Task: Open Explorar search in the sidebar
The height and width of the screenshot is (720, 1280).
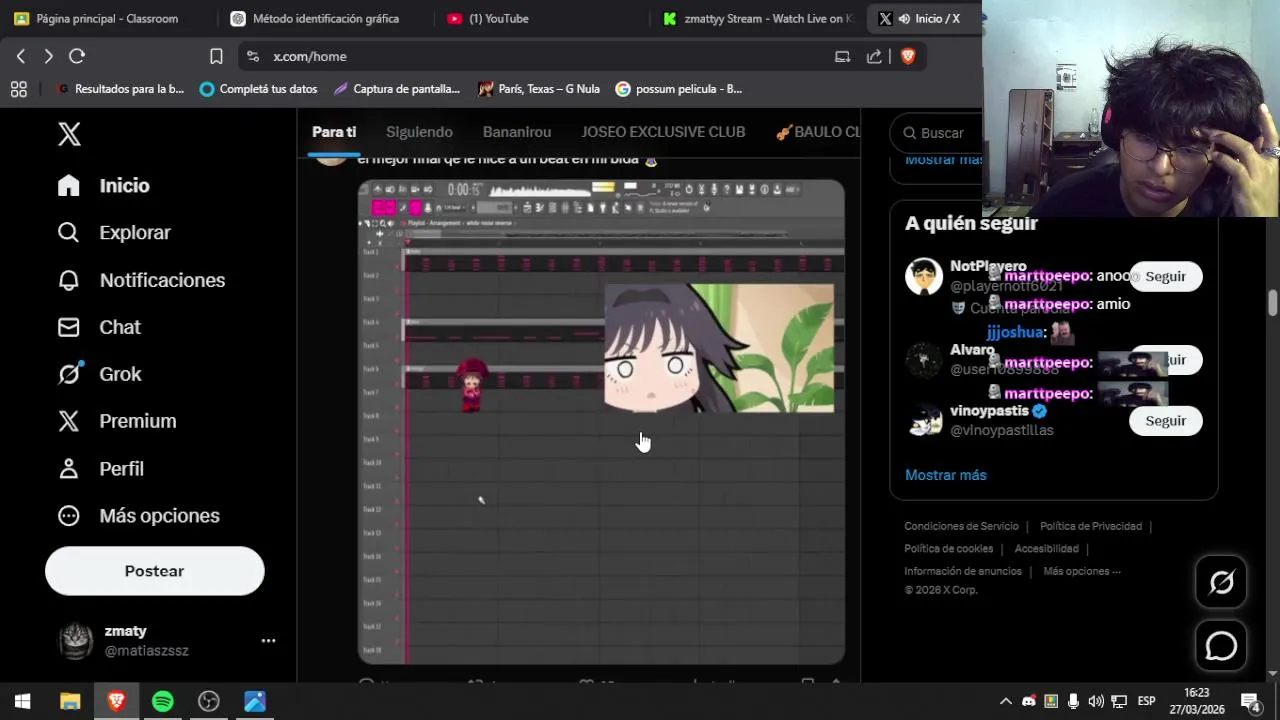Action: (x=114, y=233)
